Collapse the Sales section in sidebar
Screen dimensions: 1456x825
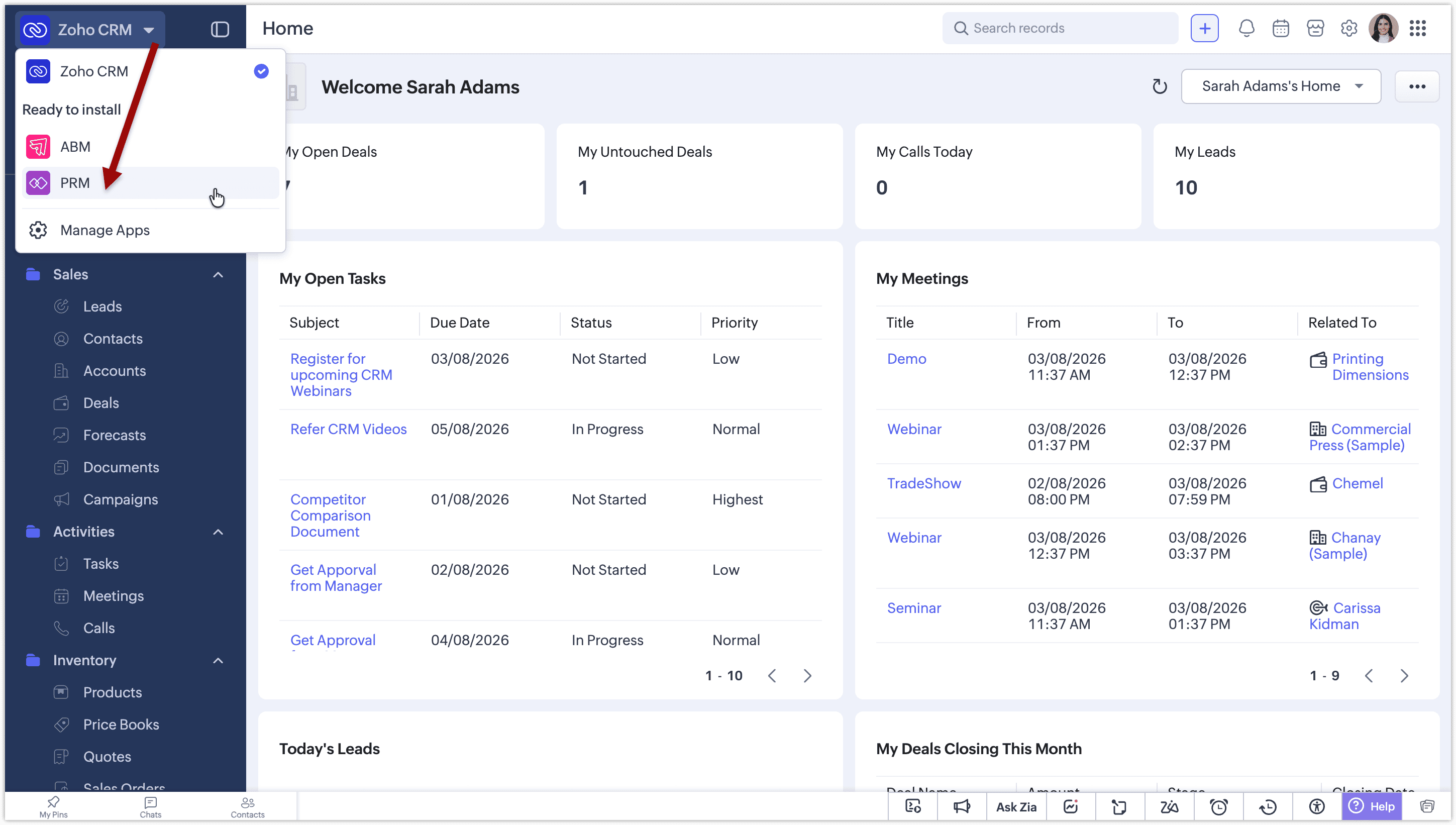coord(218,275)
